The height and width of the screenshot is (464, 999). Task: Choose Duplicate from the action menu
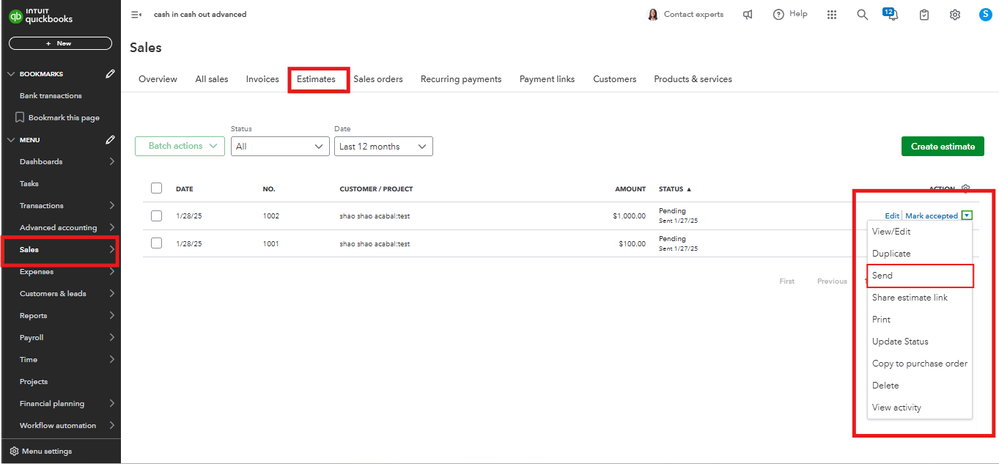pos(919,254)
